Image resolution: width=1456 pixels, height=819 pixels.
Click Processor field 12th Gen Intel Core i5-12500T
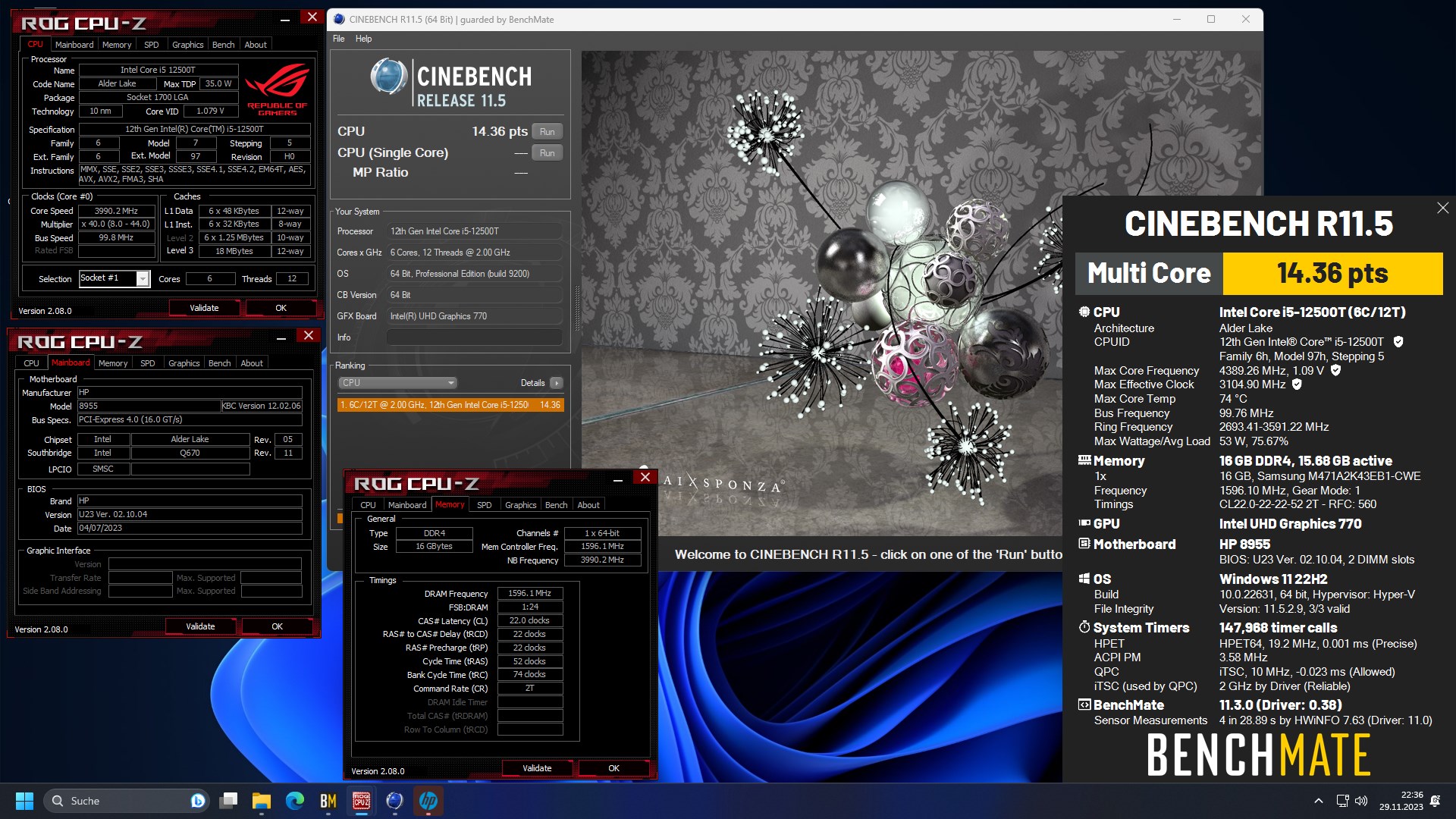coord(475,231)
